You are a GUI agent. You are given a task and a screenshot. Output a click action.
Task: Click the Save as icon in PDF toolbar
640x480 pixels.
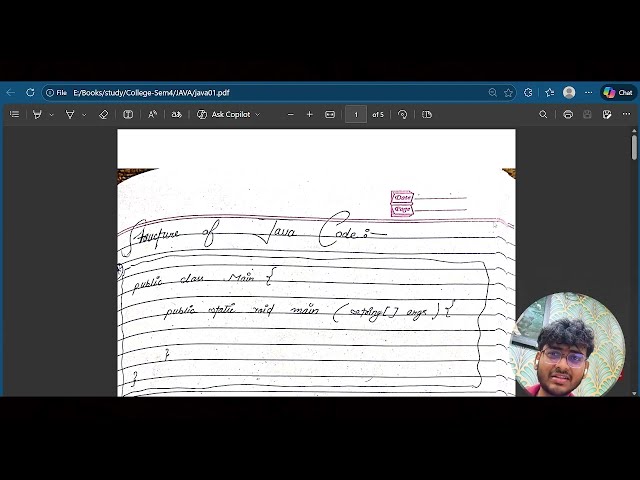[x=607, y=115]
